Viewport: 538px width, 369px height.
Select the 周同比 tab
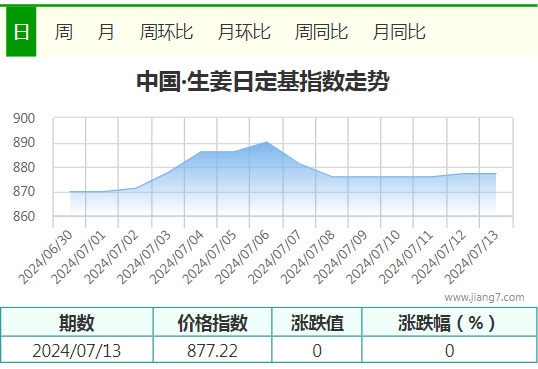[321, 32]
